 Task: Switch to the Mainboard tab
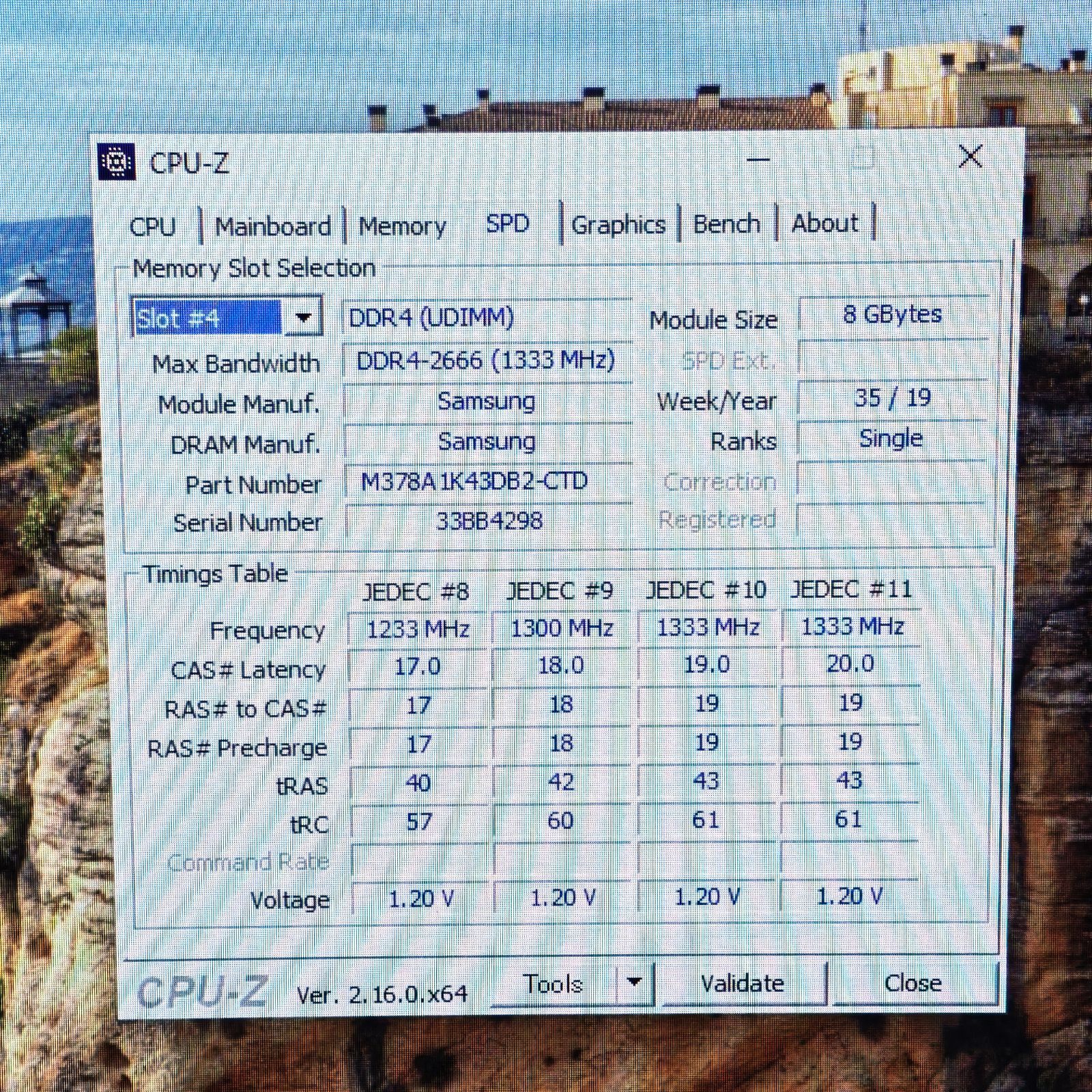[273, 226]
